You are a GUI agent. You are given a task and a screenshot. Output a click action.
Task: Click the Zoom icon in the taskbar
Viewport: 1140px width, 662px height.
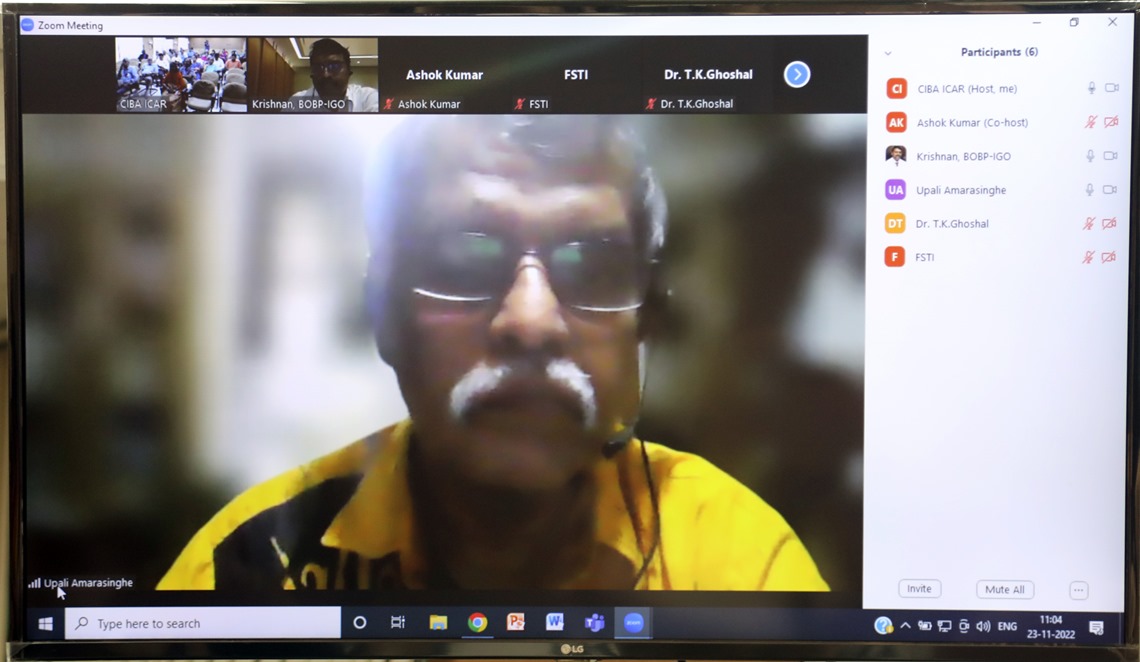[633, 623]
